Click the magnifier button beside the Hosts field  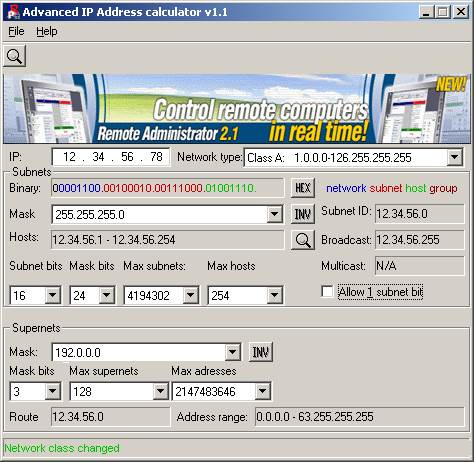303,240
